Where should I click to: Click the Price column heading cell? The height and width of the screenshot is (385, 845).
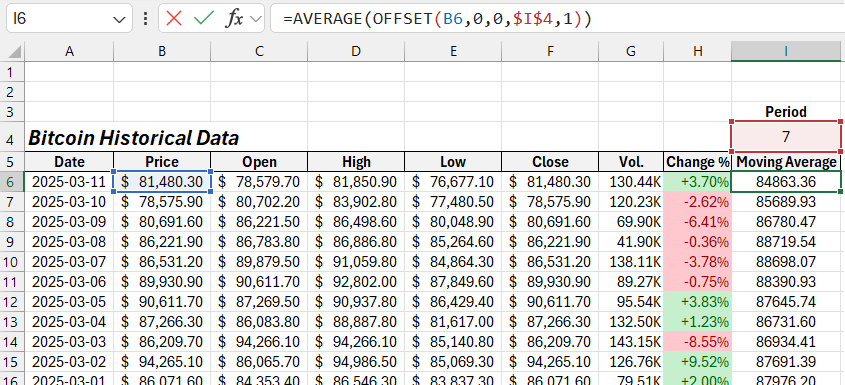point(162,162)
